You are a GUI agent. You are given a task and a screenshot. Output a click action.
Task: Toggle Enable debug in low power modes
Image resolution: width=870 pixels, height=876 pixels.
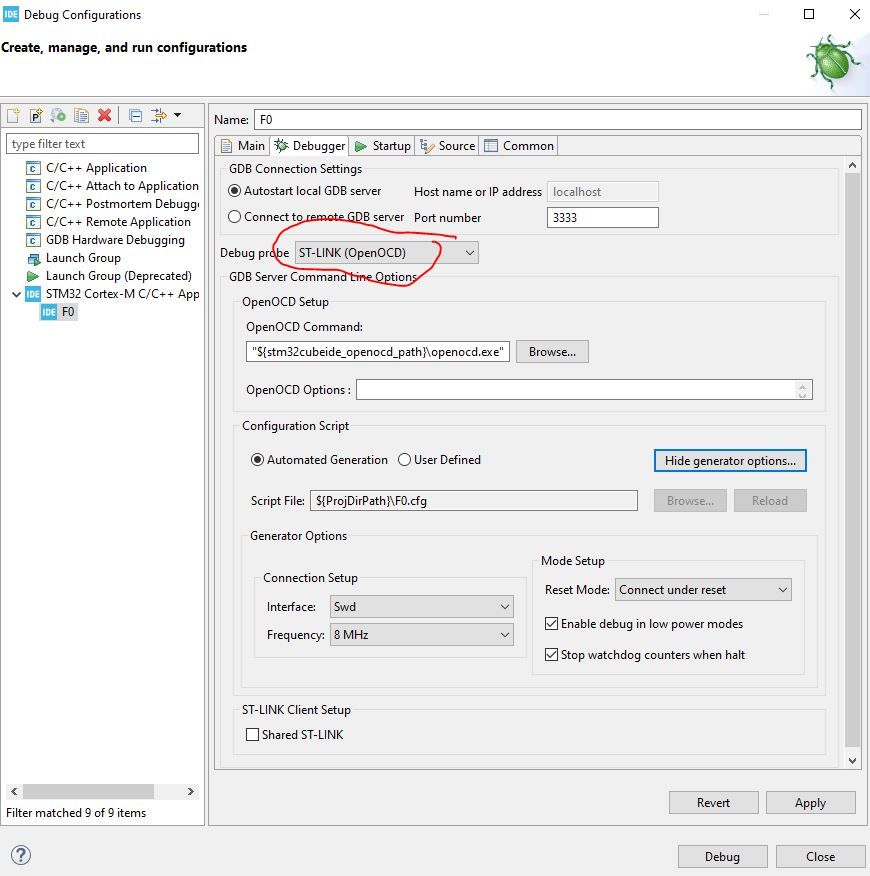click(644, 623)
